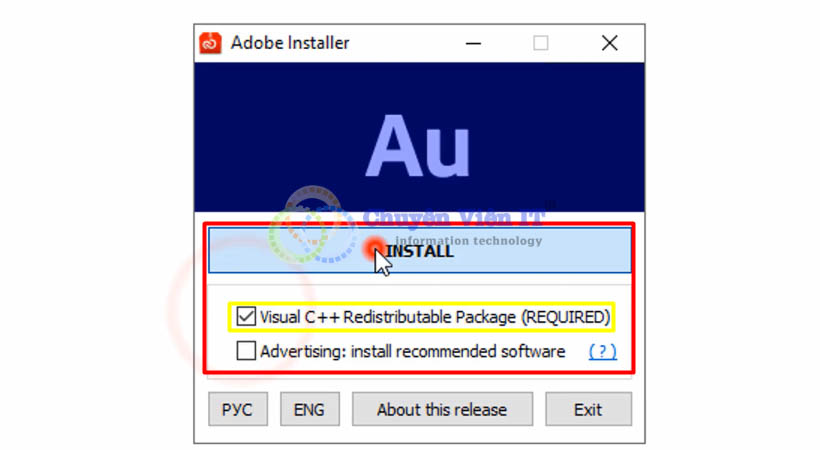Click the INSTALL button
This screenshot has height=450, width=820.
point(419,251)
